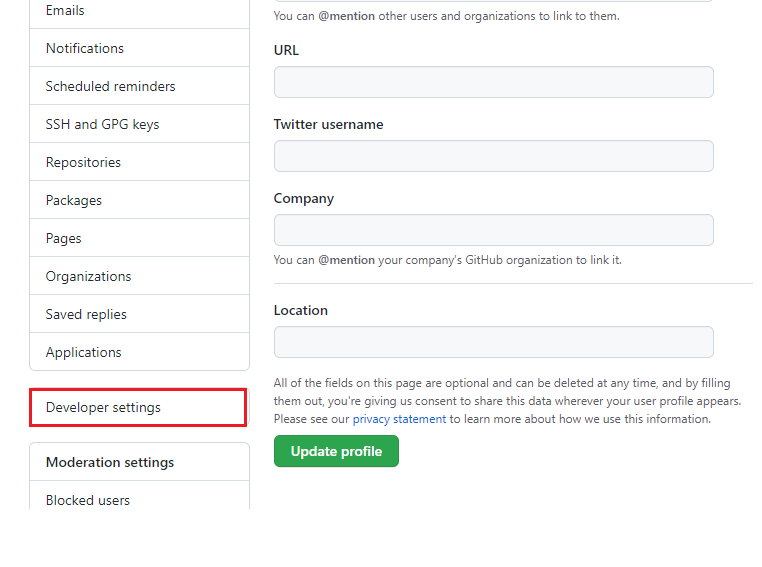Click the Twitter username label
The width and height of the screenshot is (762, 567).
(x=329, y=124)
